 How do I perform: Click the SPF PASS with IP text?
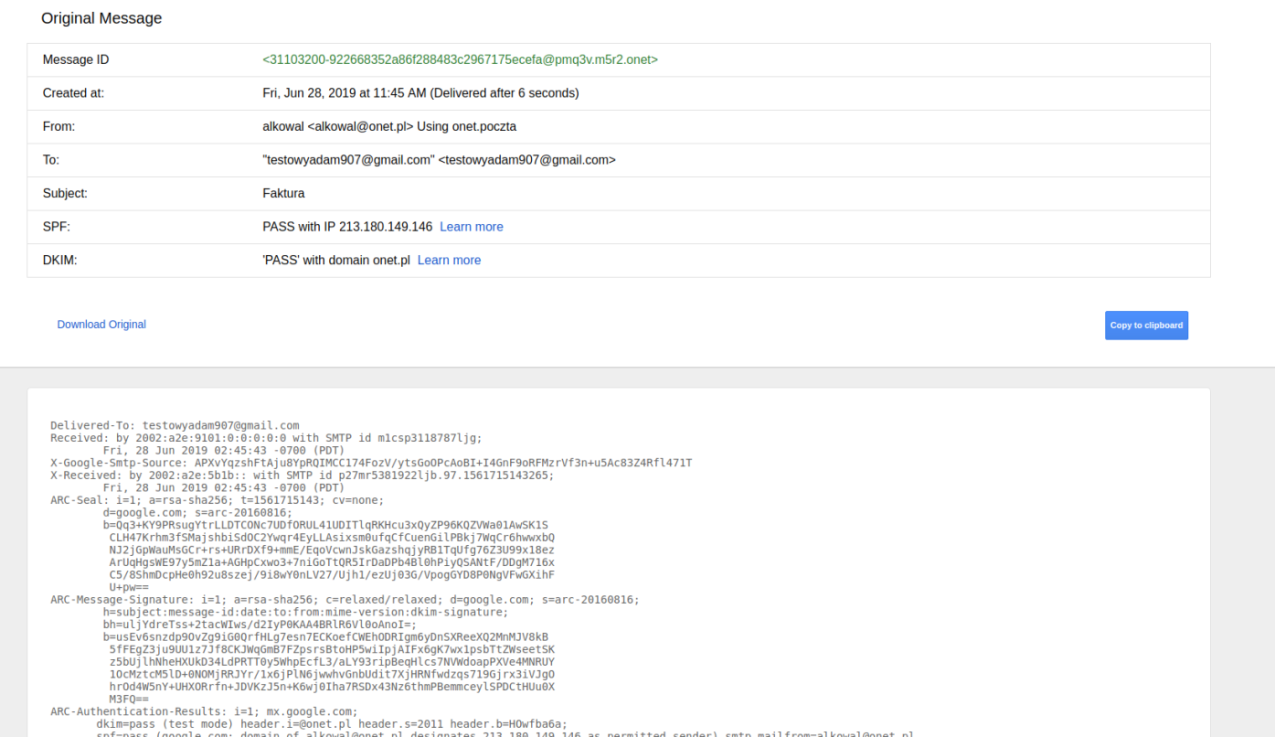click(x=347, y=227)
